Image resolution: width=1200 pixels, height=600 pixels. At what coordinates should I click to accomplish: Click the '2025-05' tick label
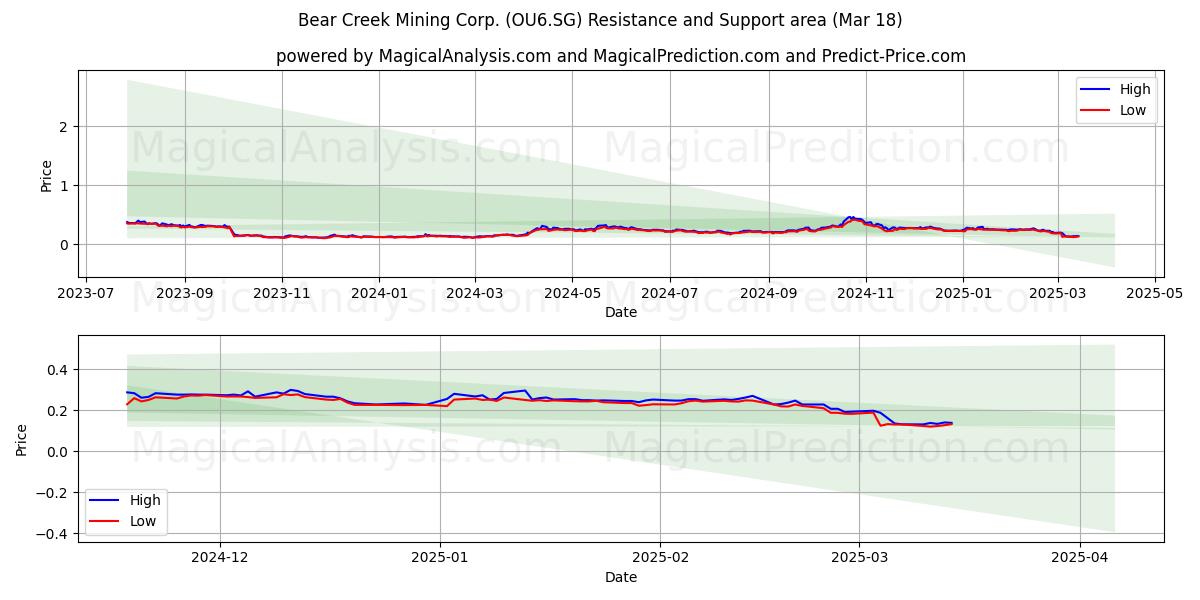(x=1153, y=294)
